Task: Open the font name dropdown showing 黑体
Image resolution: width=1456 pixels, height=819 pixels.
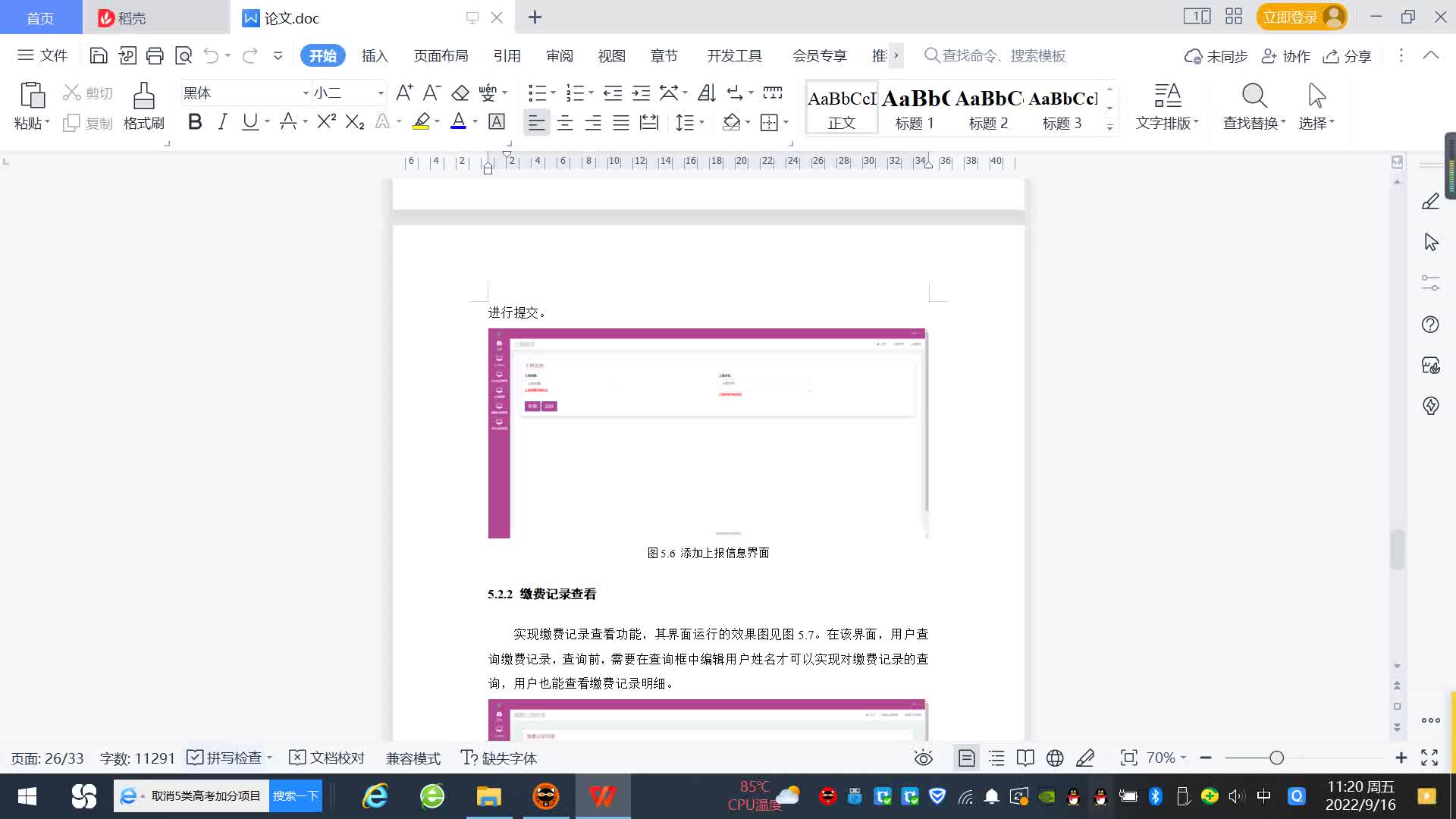Action: click(x=306, y=93)
